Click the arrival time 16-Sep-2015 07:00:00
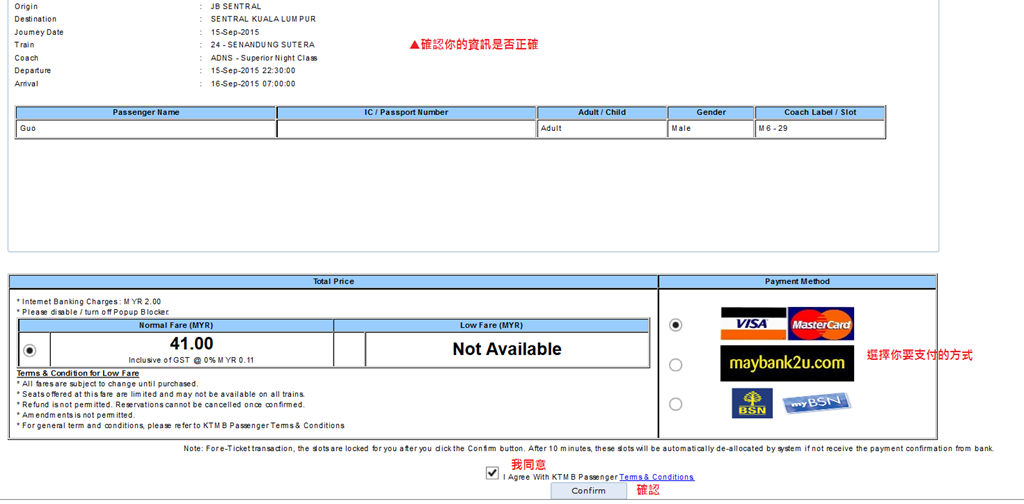Screen dimensions: 1024x504 [253, 84]
